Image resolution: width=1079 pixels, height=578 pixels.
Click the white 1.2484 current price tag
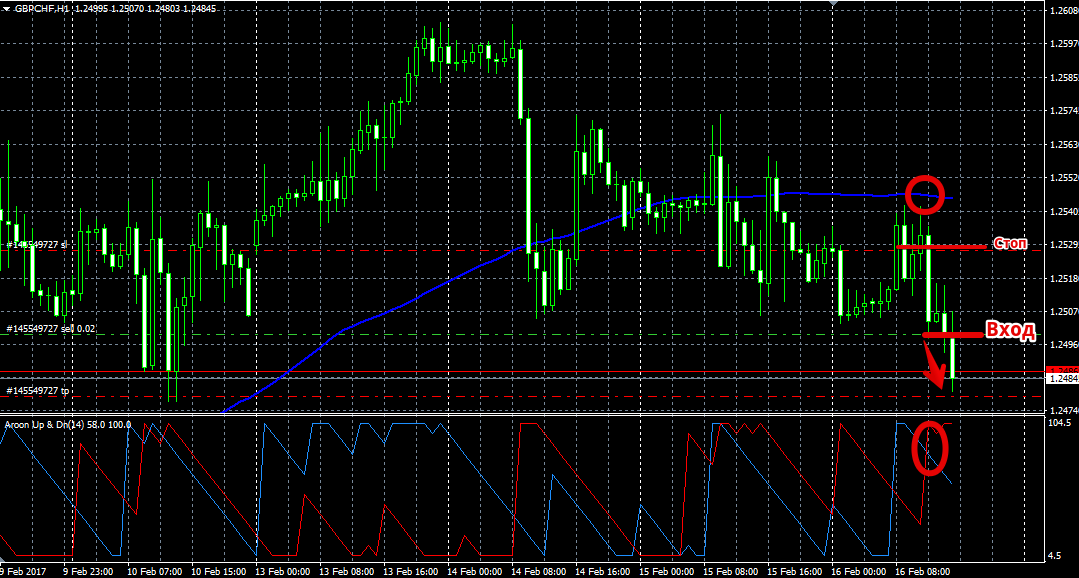point(1061,379)
